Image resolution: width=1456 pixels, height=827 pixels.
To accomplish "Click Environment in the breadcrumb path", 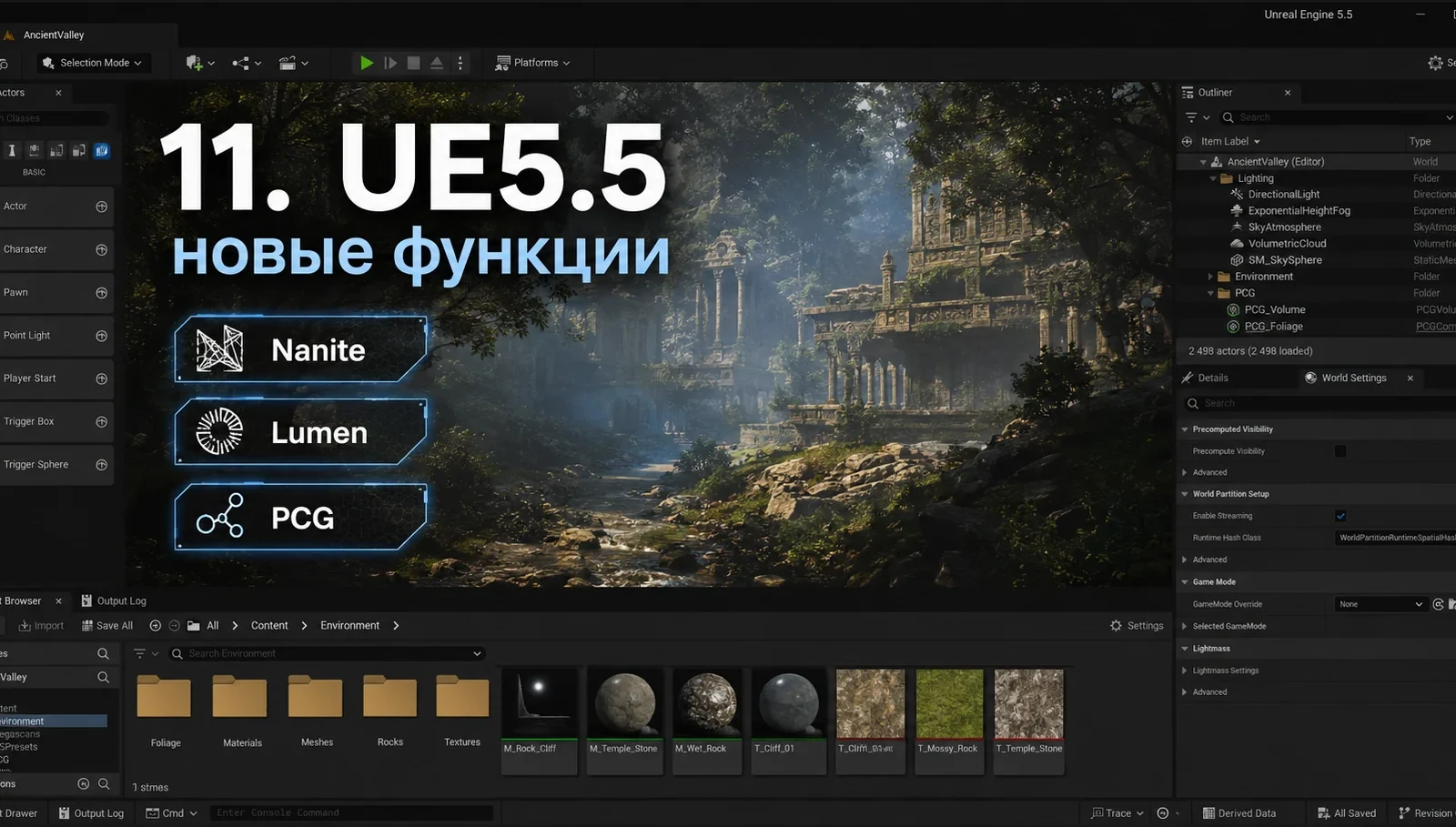I will pyautogui.click(x=349, y=626).
